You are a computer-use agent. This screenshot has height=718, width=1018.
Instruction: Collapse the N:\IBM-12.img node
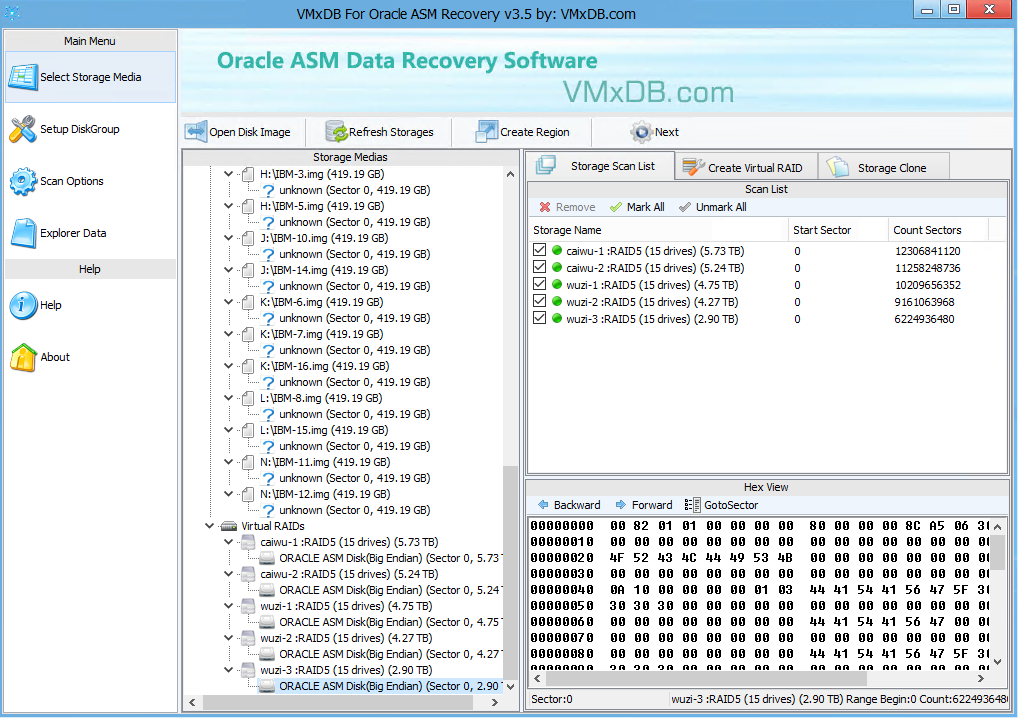tap(229, 494)
